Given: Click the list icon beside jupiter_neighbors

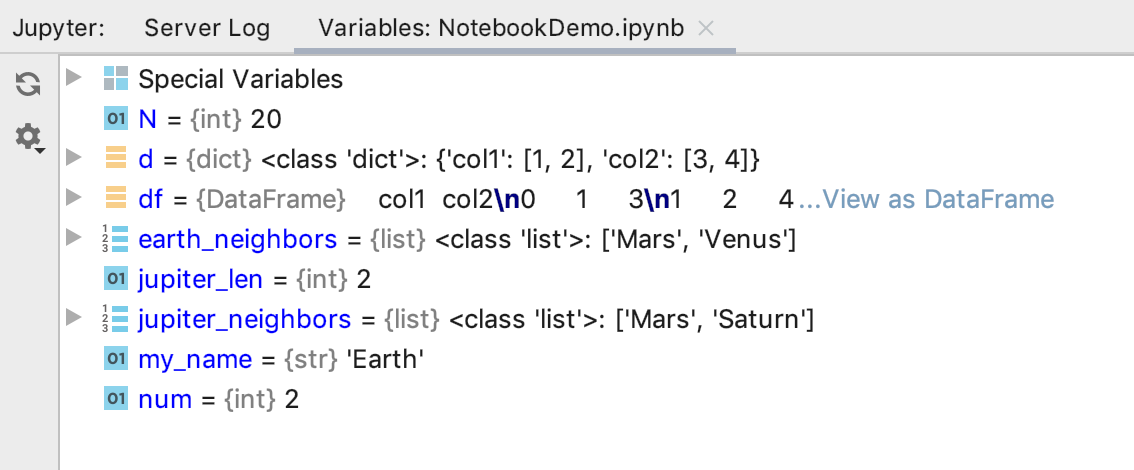Looking at the screenshot, I should (x=116, y=318).
